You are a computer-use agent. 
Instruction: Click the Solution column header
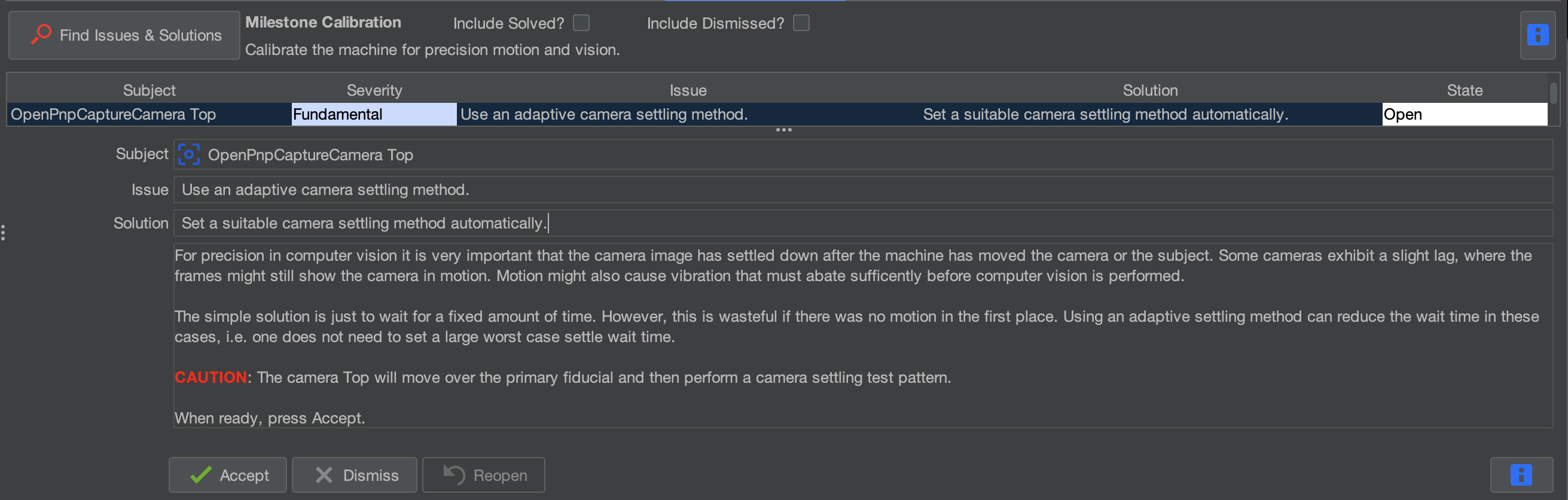[1150, 90]
